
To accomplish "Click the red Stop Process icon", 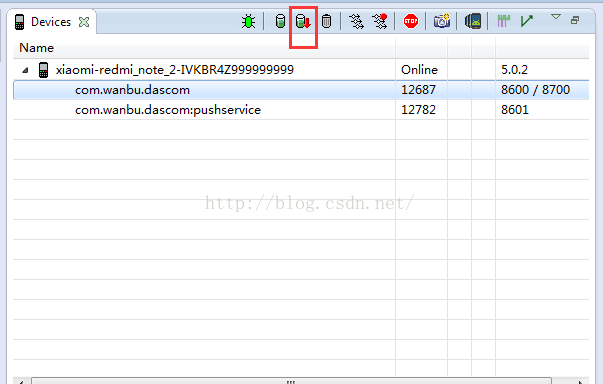I will point(411,21).
